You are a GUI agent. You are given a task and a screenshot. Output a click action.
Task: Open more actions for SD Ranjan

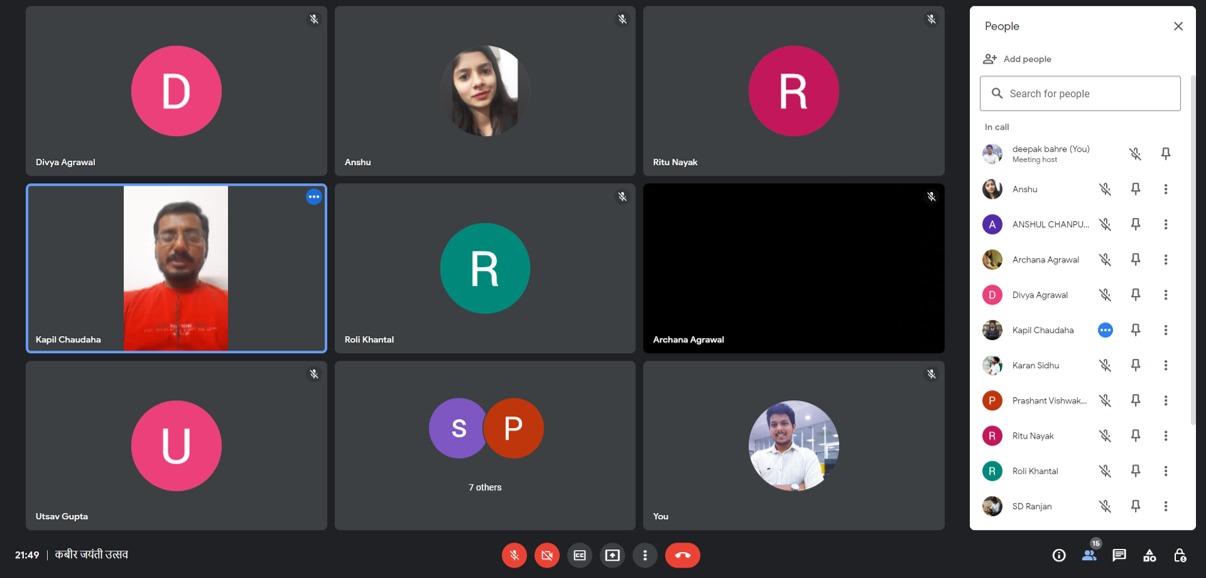point(1166,506)
